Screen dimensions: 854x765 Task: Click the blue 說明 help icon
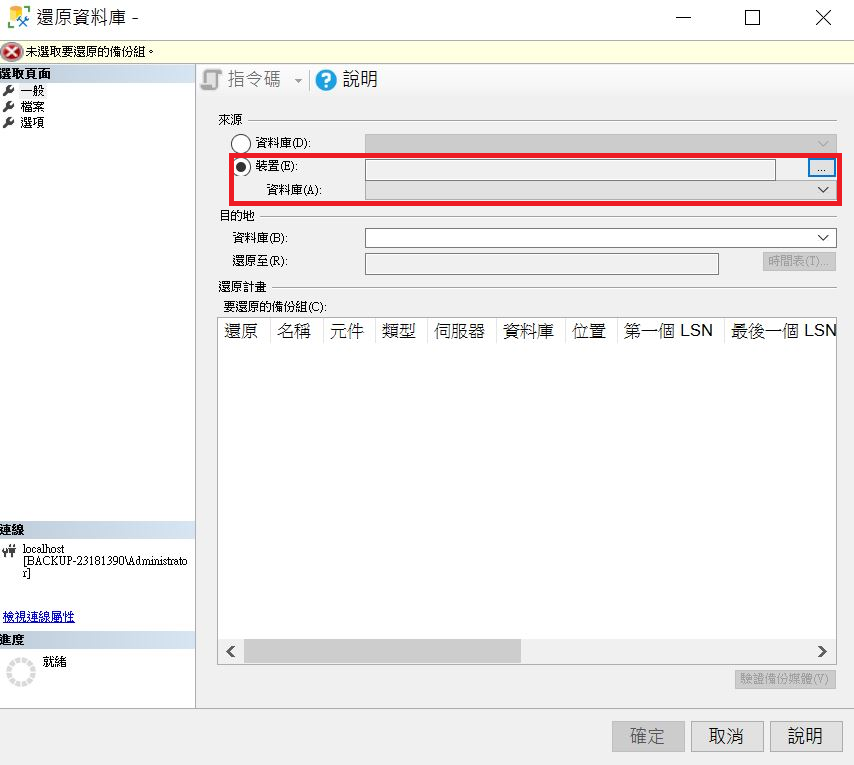326,80
